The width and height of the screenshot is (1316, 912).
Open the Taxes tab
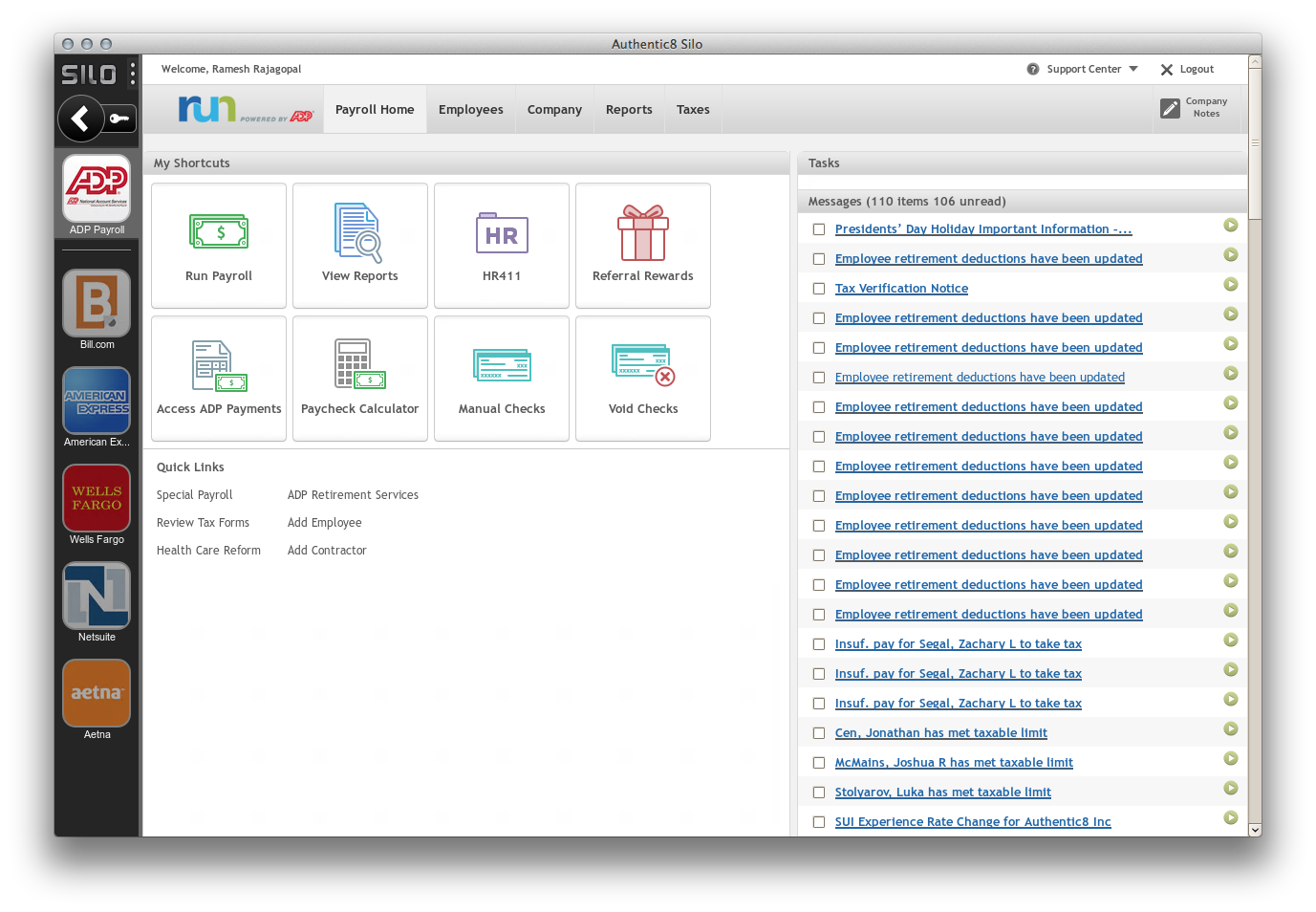click(x=693, y=110)
